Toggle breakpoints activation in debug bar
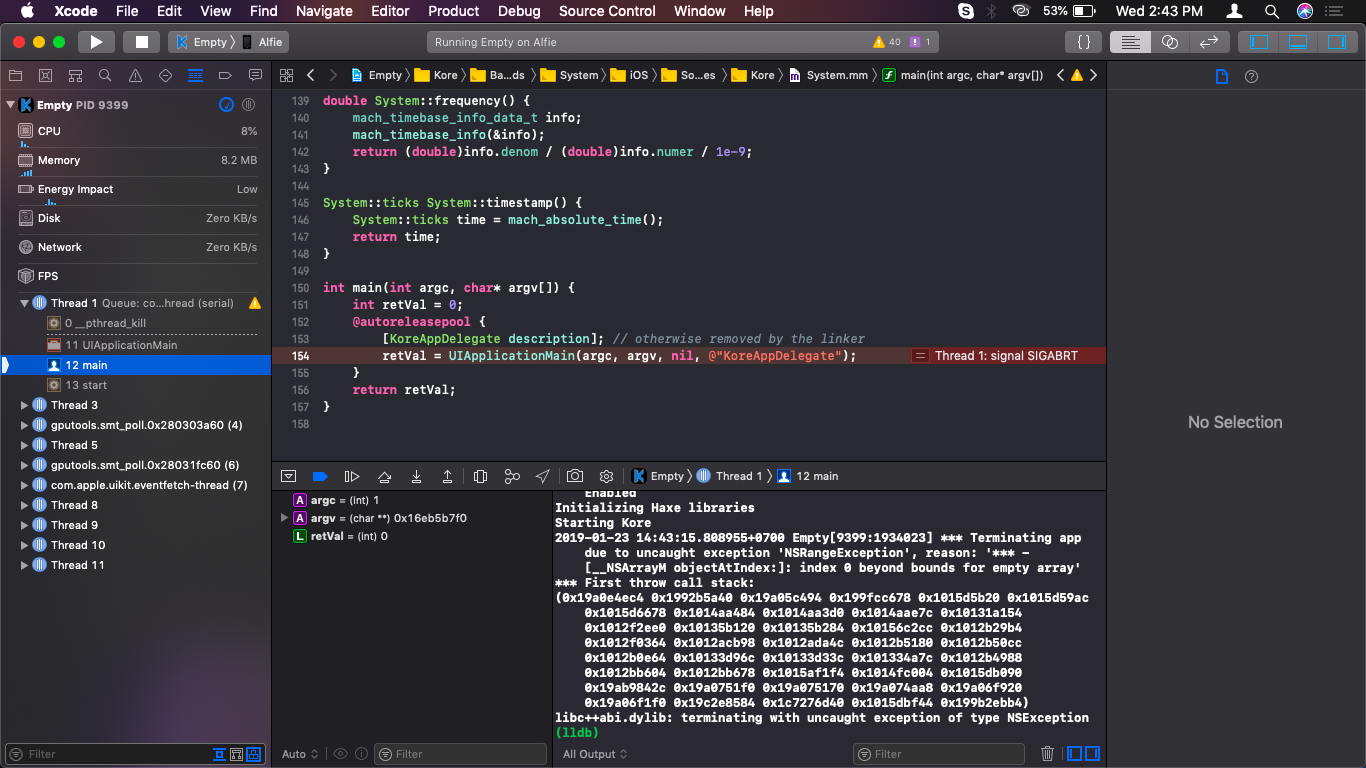 coord(321,477)
